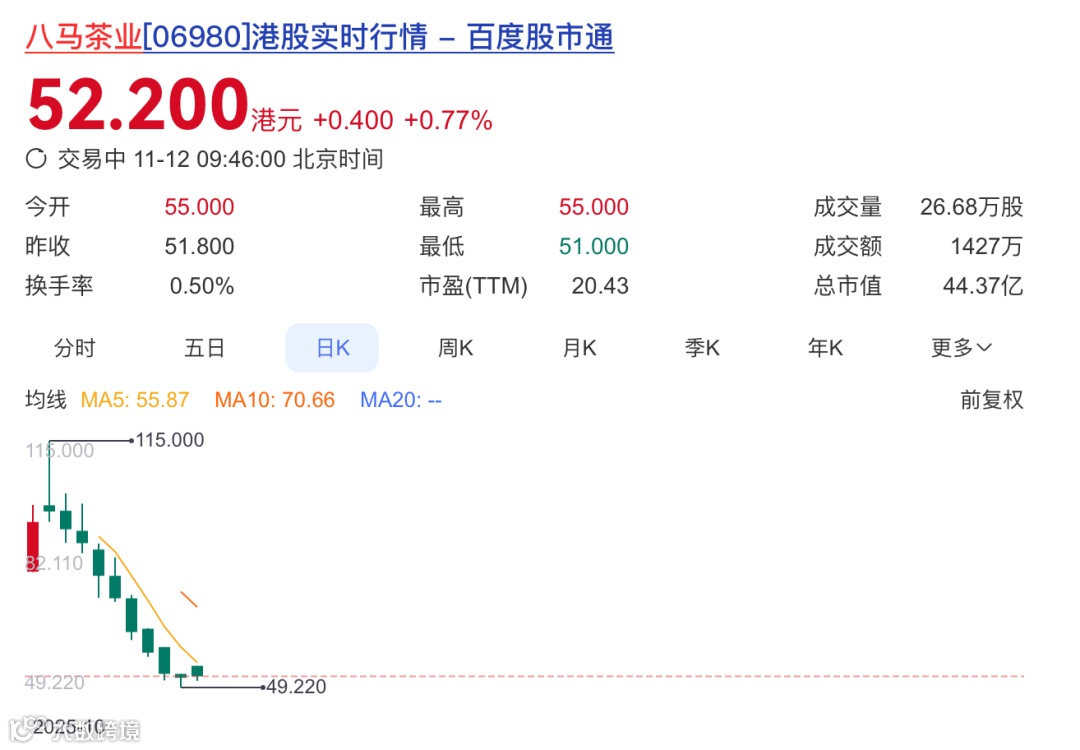The width and height of the screenshot is (1080, 750).
Task: Click 换手率 value 0.50%
Action: click(x=202, y=286)
